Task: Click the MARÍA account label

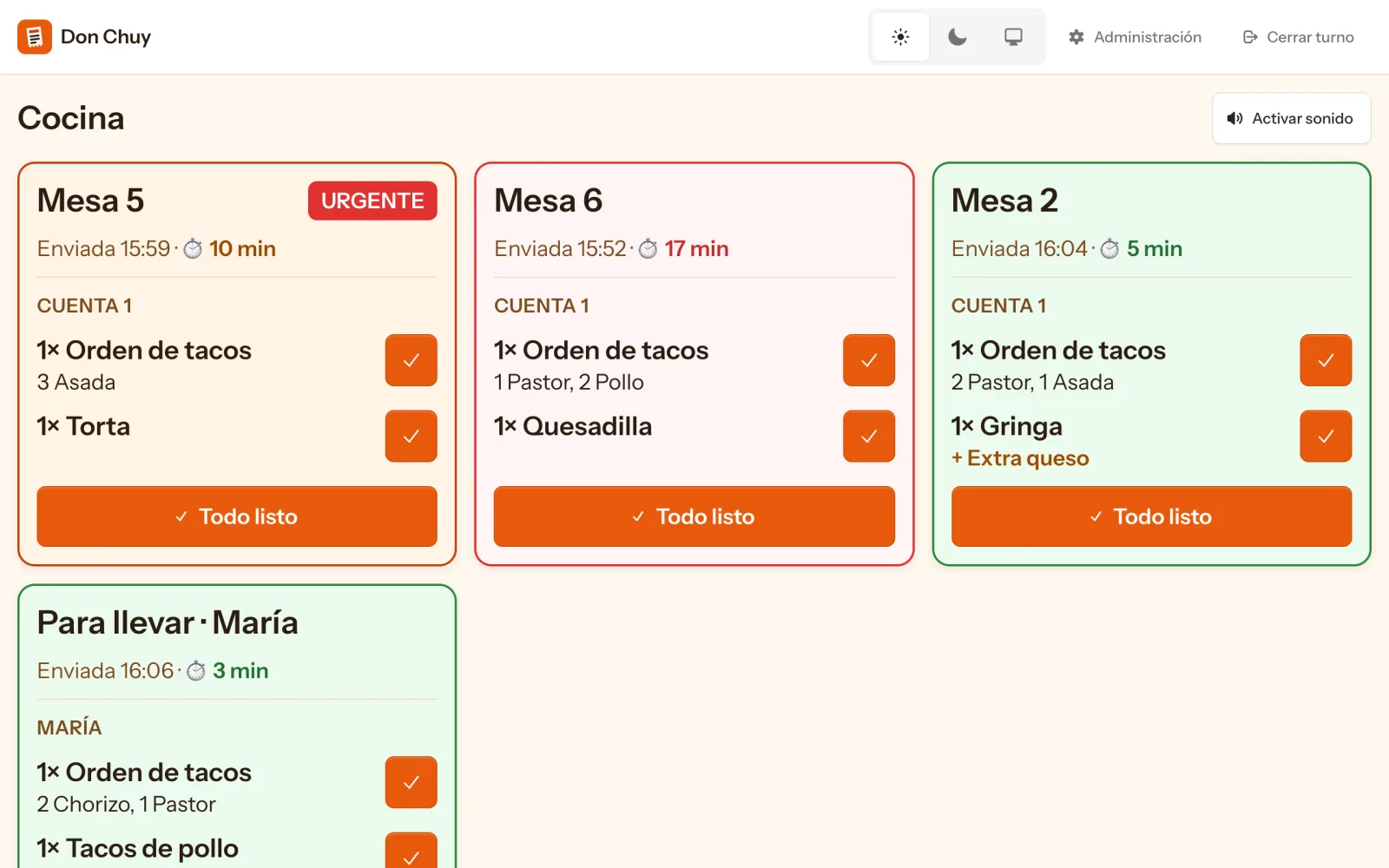Action: pyautogui.click(x=69, y=727)
